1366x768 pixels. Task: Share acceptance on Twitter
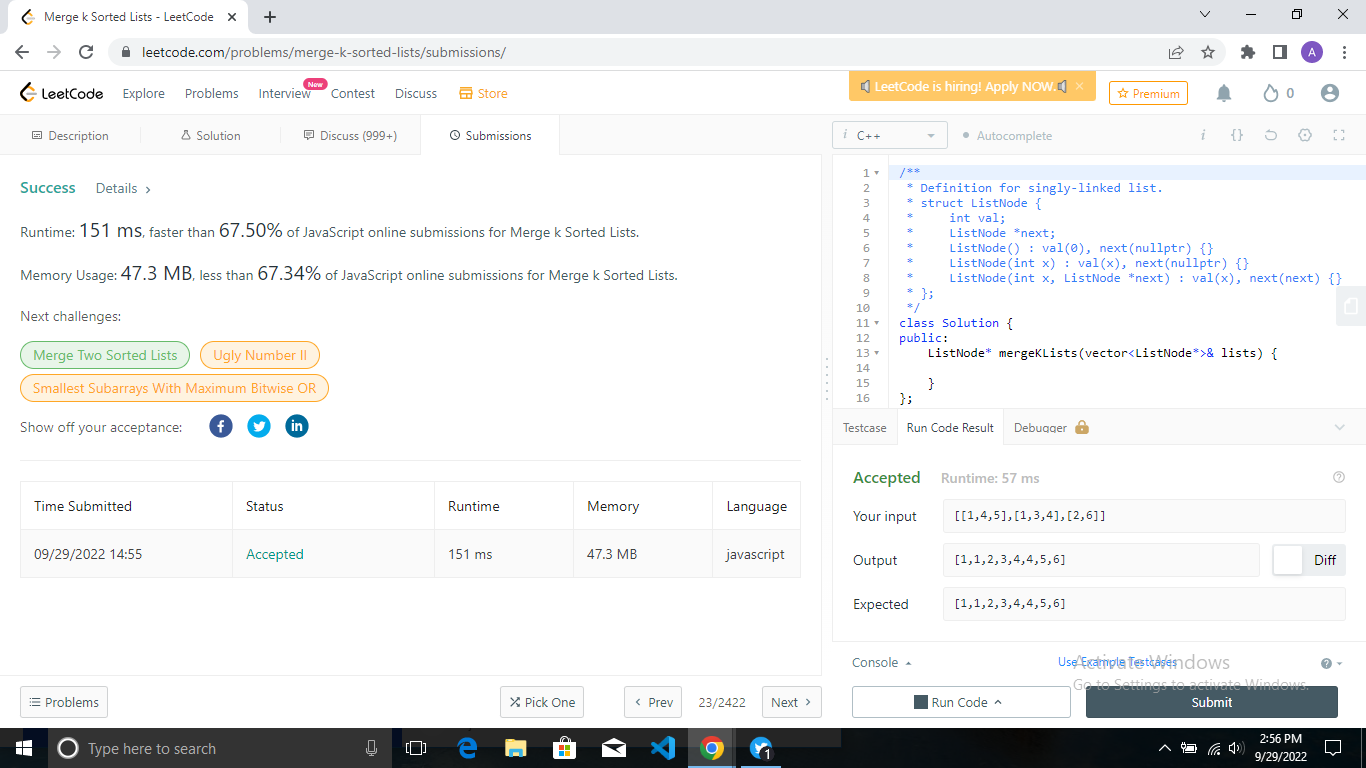click(x=259, y=426)
